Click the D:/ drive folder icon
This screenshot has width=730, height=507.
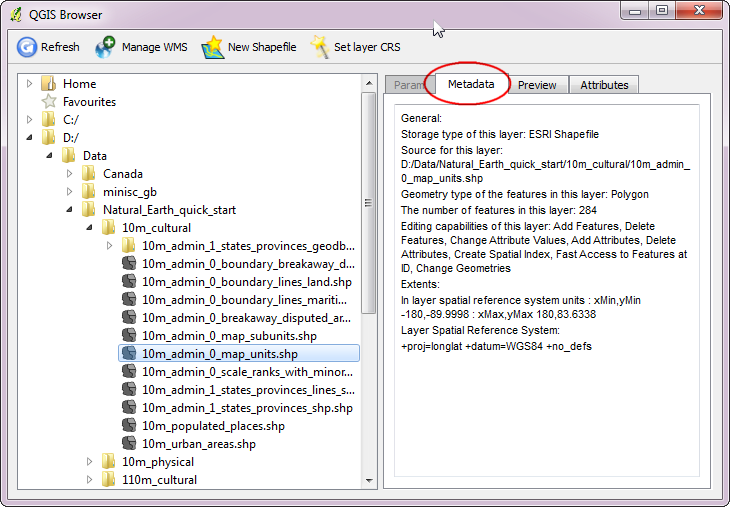[48, 138]
